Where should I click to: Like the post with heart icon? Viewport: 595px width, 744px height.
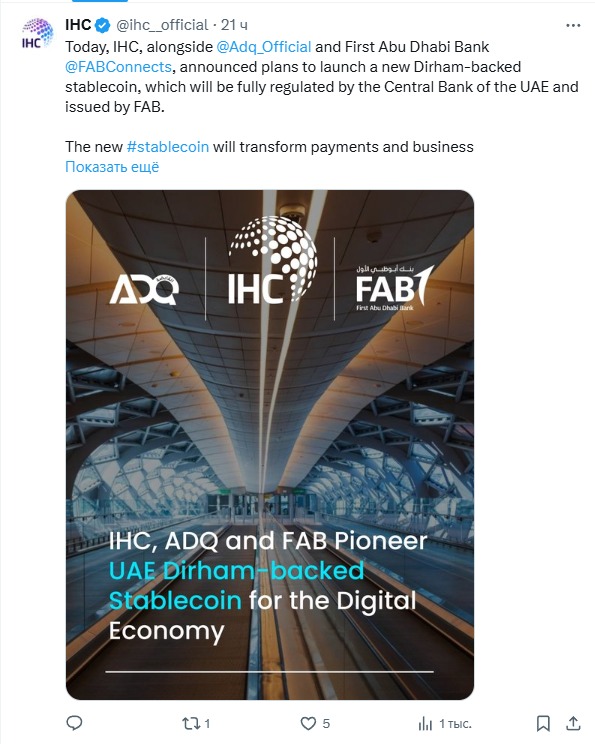[308, 724]
